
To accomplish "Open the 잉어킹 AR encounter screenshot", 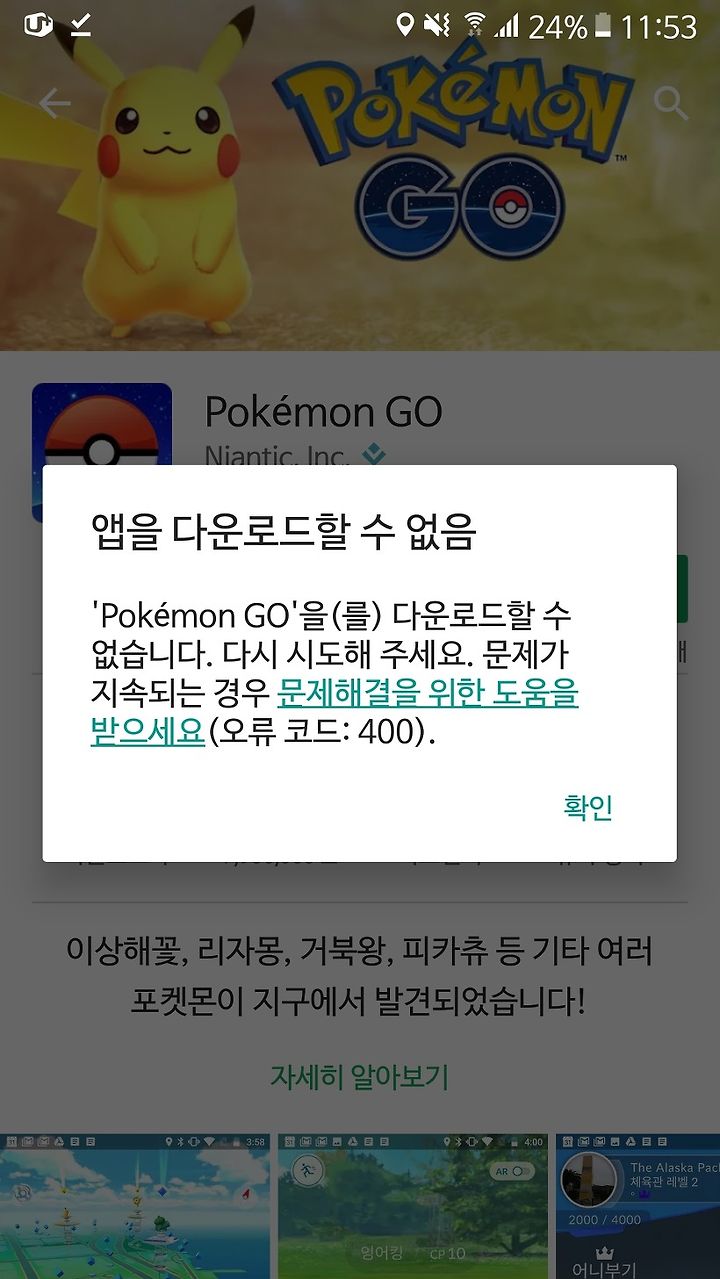I will [x=413, y=1206].
